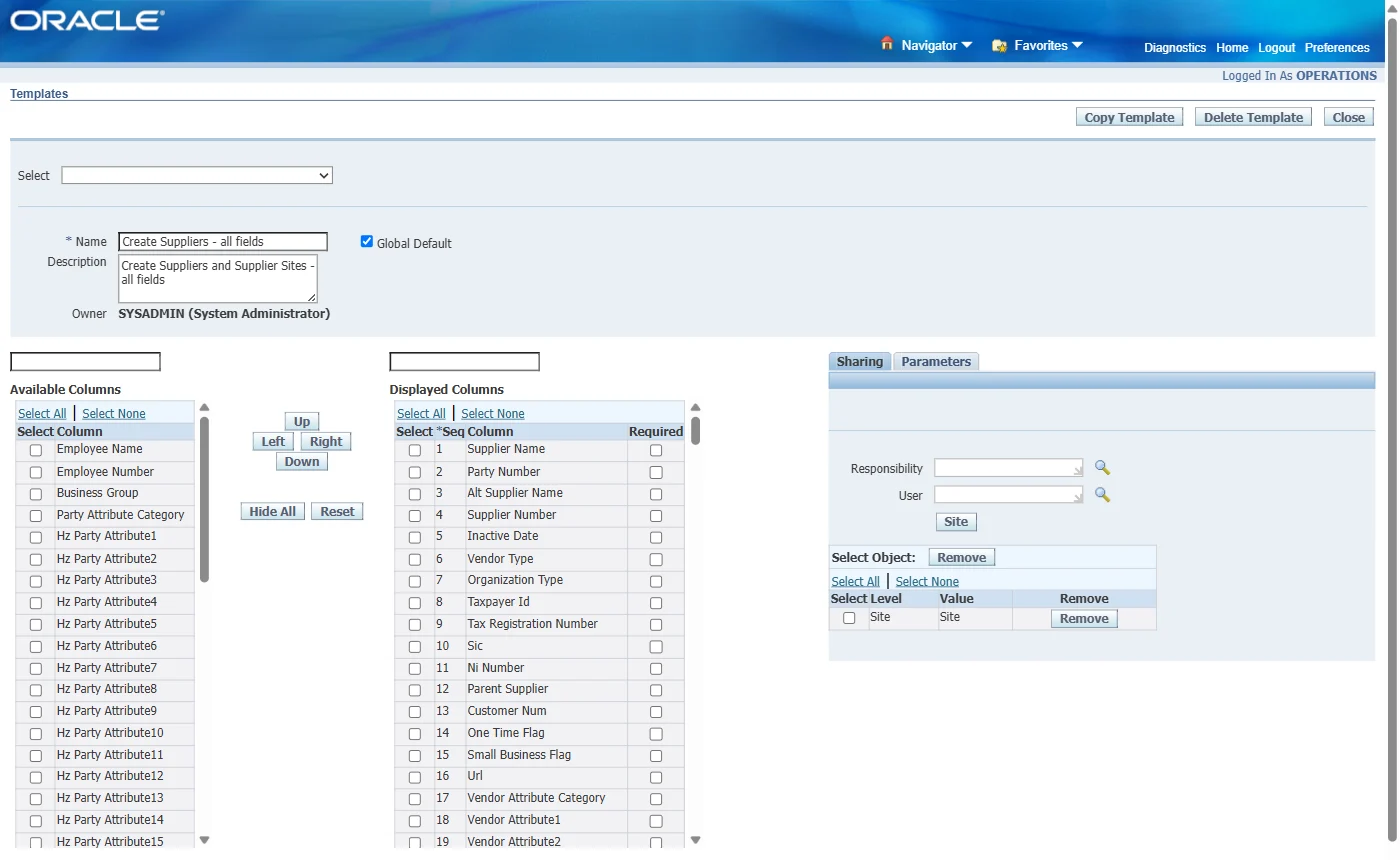The image size is (1400, 860).
Task: Click the page vertical scrollbar
Action: click(x=1392, y=430)
